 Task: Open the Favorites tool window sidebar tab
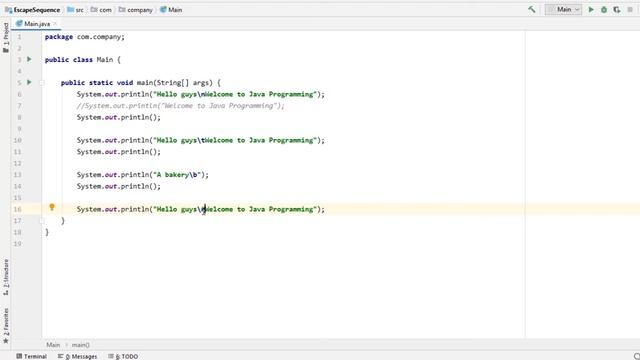coord(6,325)
